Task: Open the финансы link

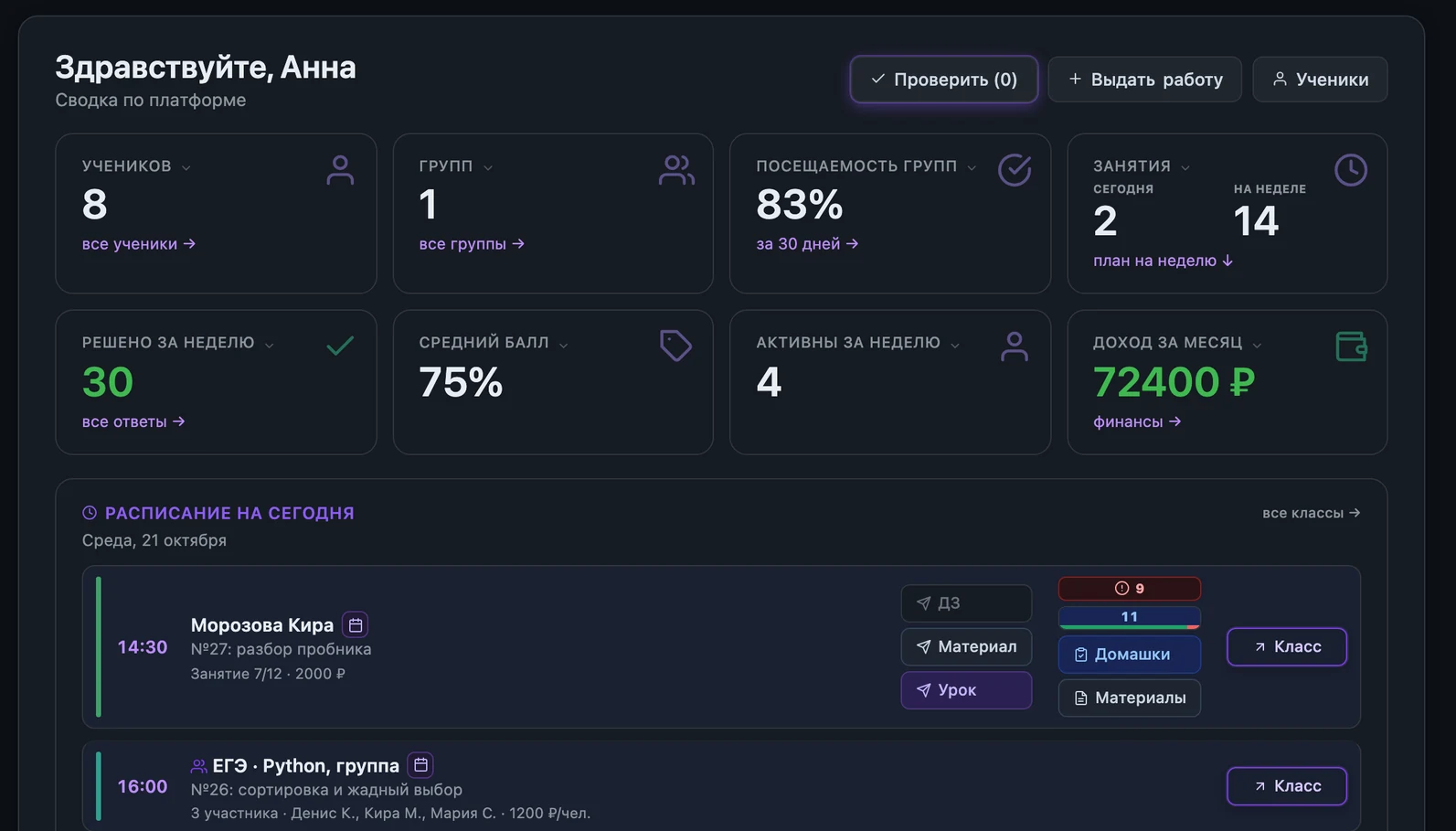Action: pos(1137,421)
